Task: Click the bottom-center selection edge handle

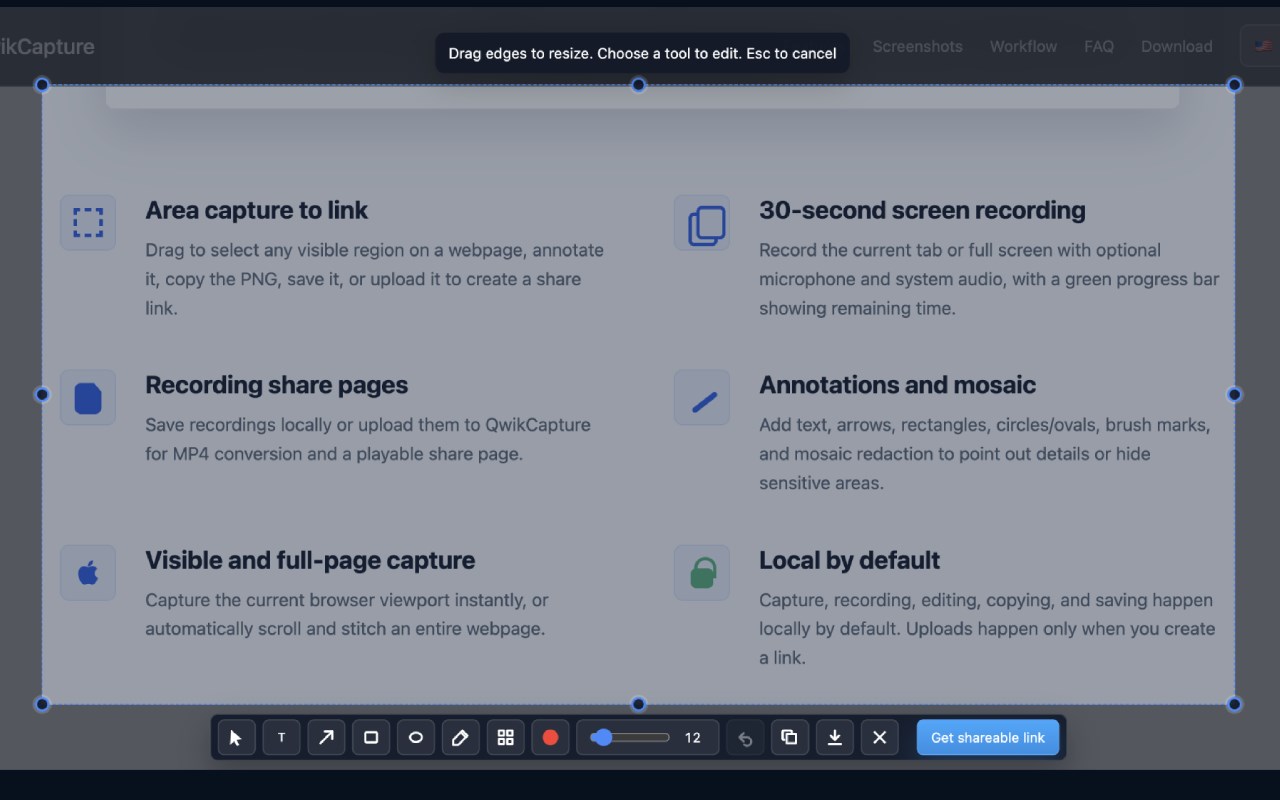Action: (638, 704)
